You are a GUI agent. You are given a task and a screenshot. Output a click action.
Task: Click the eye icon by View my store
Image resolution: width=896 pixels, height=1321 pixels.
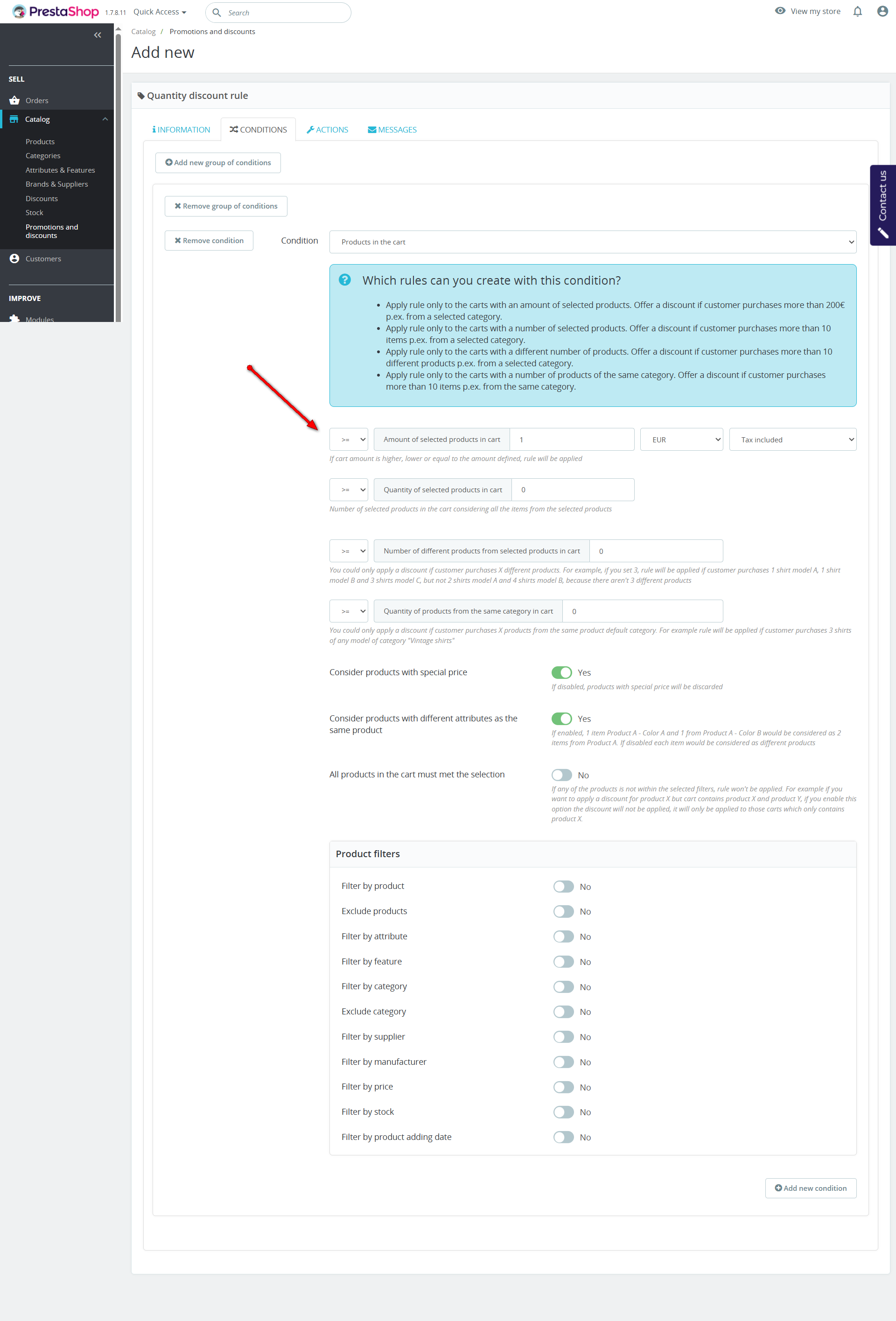tap(780, 11)
